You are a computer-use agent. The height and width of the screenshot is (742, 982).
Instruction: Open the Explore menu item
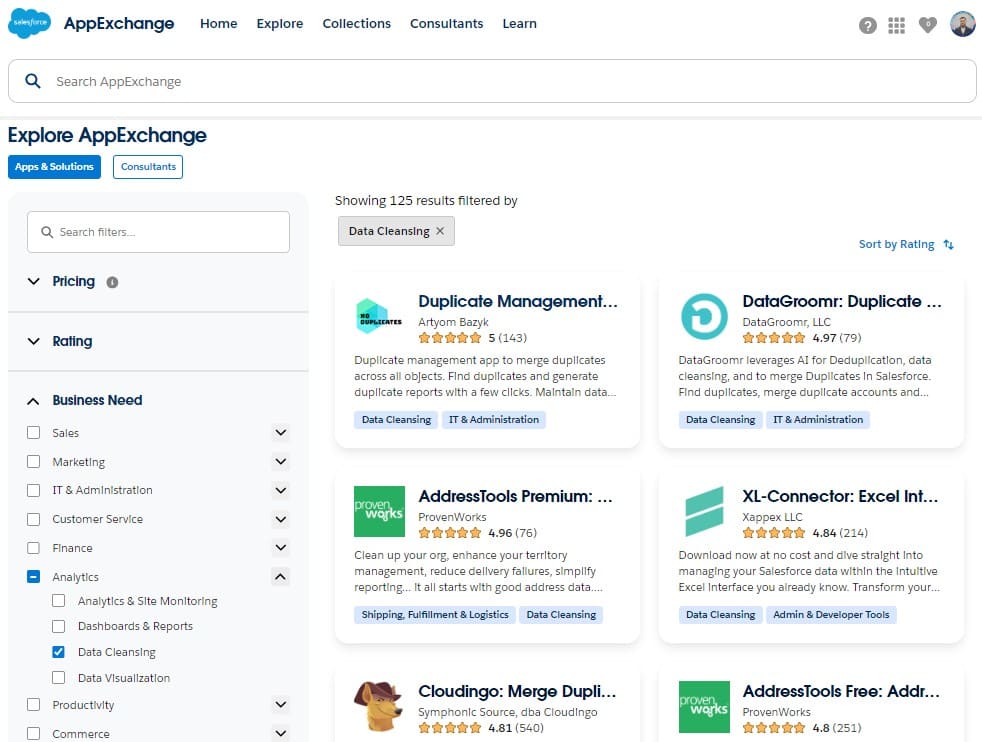(x=280, y=24)
